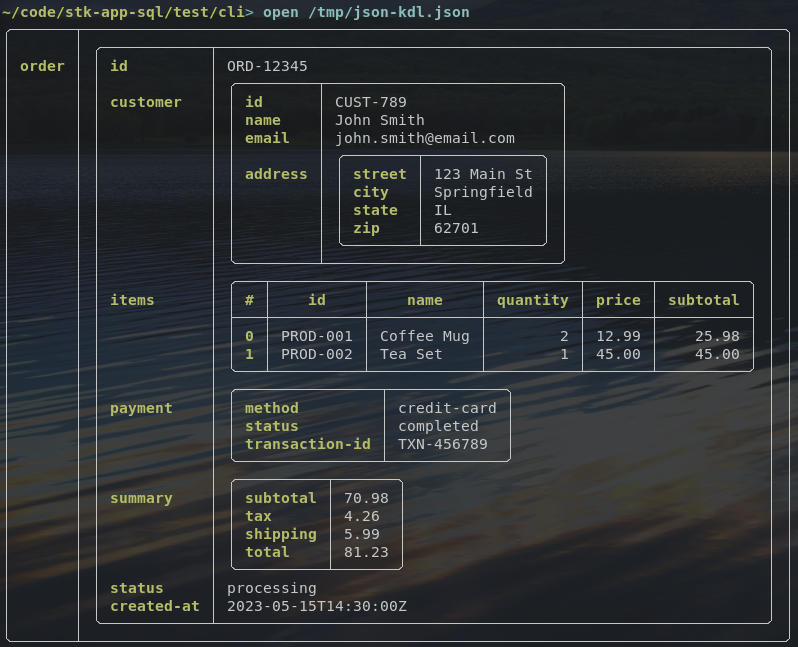The image size is (798, 647).
Task: Click the value credit-card
Action: [x=447, y=408]
